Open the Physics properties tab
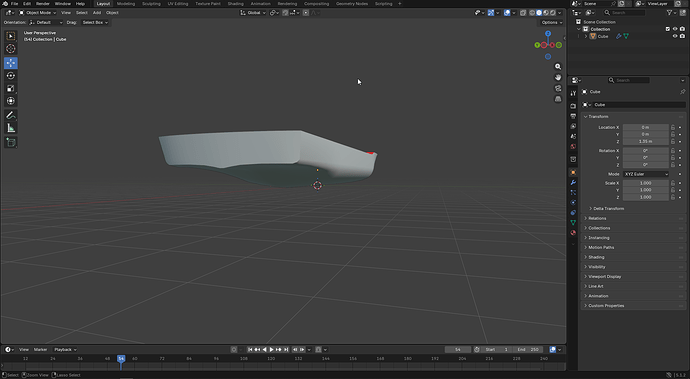The height and width of the screenshot is (379, 690). [x=573, y=202]
